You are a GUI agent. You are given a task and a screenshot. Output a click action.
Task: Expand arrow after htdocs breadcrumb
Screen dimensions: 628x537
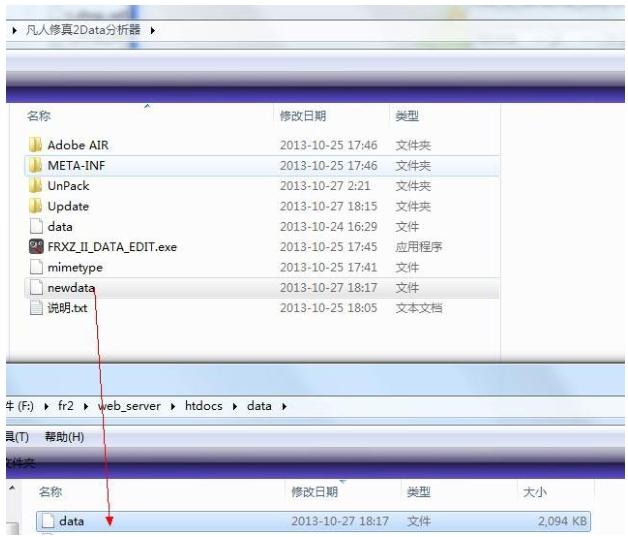coord(235,406)
